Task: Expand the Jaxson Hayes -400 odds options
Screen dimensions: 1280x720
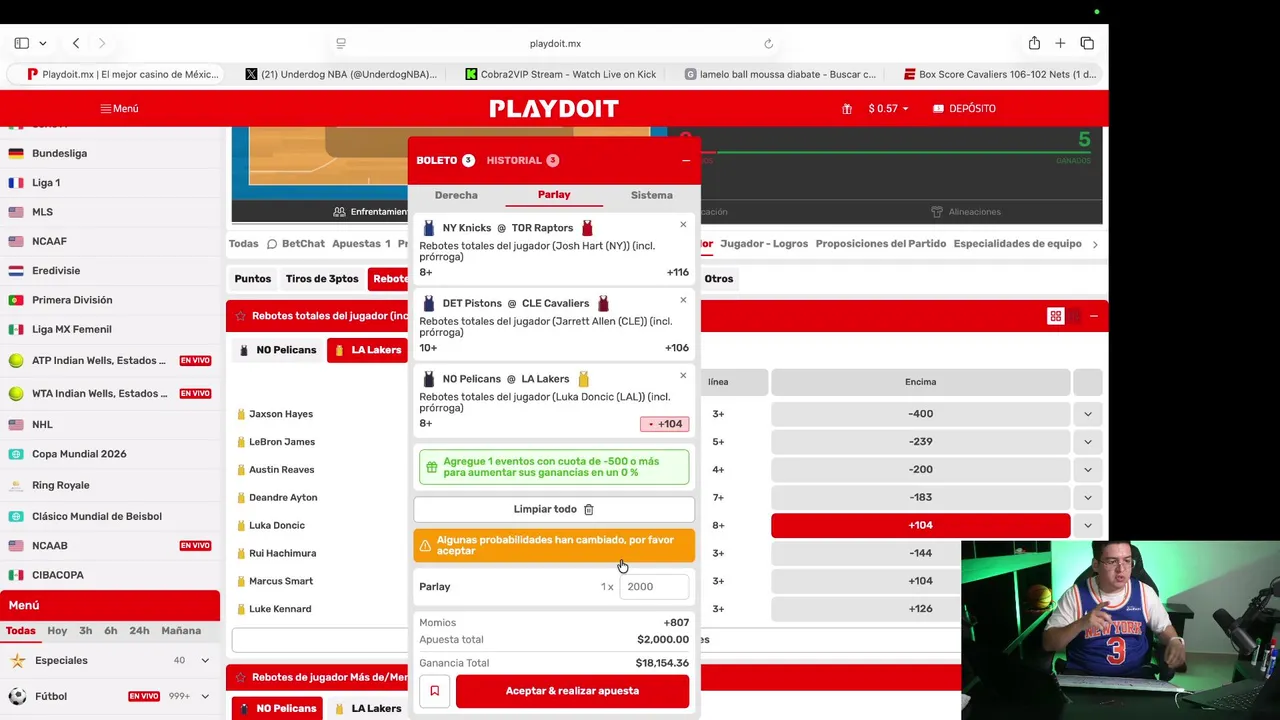Action: [1087, 414]
